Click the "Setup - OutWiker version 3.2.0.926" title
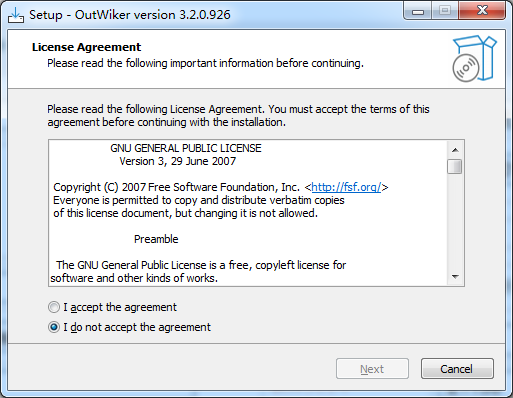The image size is (513, 398). [130, 15]
